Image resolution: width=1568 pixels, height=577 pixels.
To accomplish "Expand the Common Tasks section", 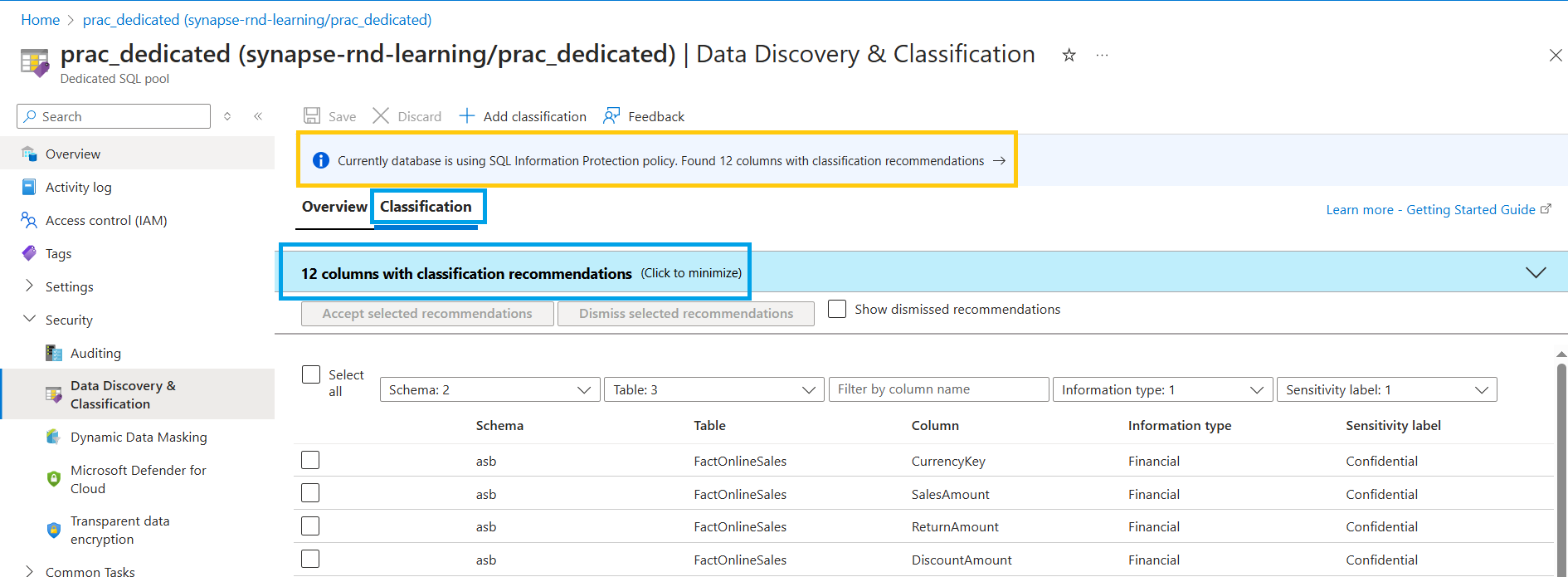I will [29, 571].
